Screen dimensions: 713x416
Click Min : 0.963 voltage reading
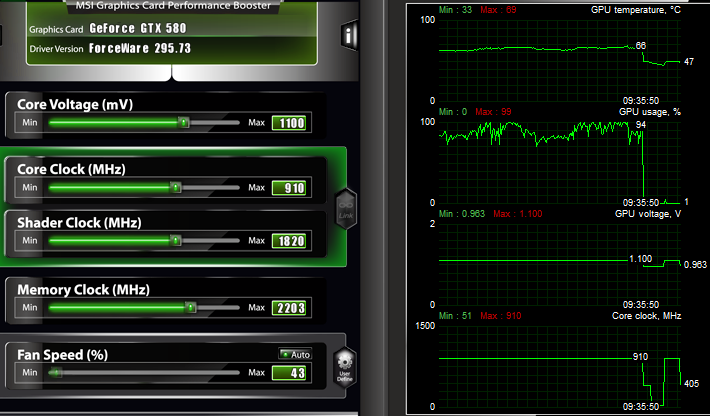pos(462,214)
